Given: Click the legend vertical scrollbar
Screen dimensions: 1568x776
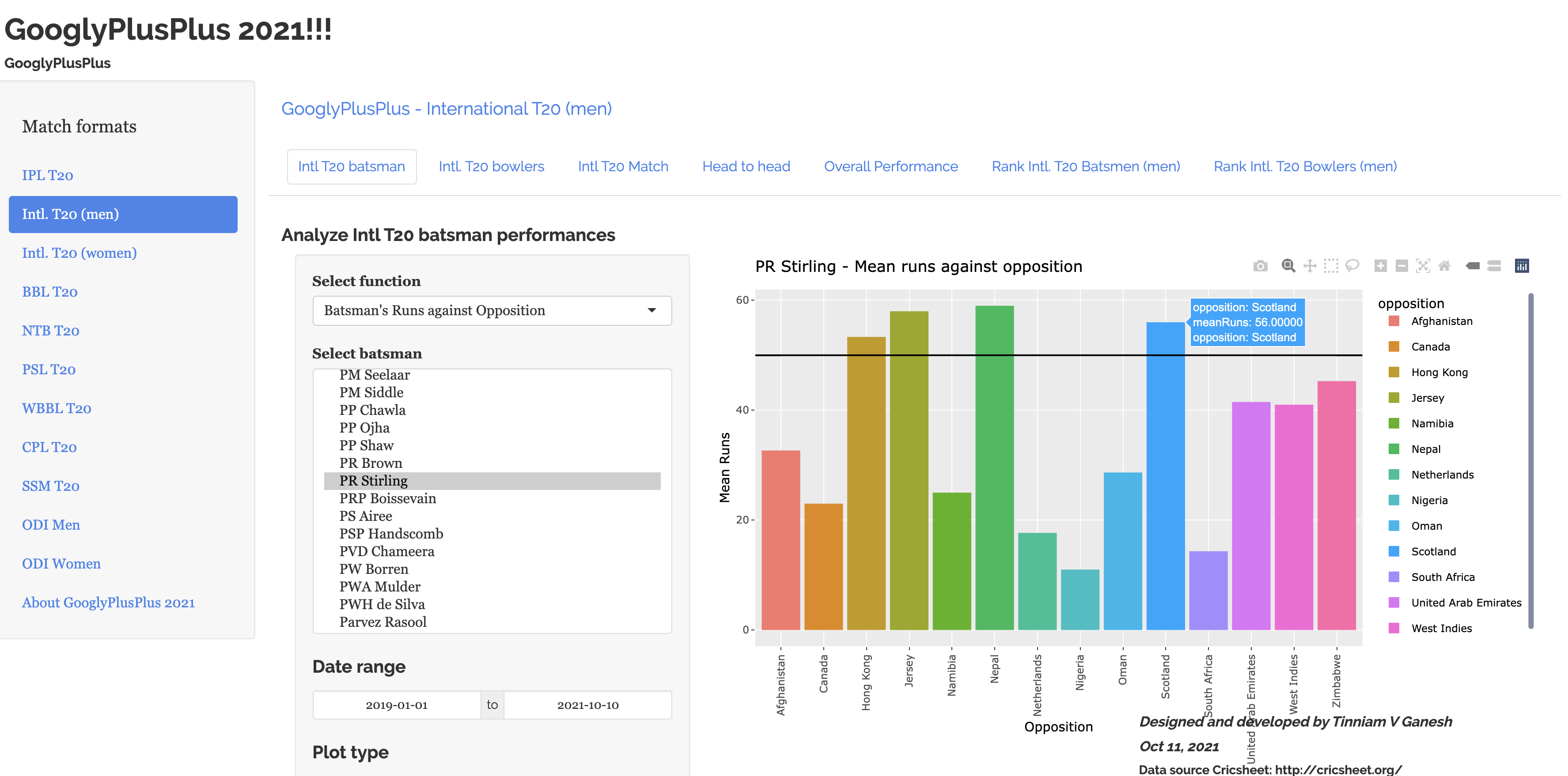Looking at the screenshot, I should coord(1530,460).
